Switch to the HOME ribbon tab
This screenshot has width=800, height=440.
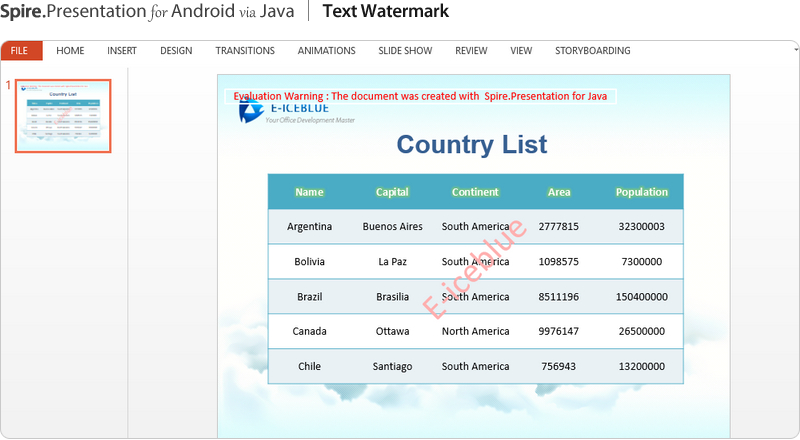tap(70, 51)
